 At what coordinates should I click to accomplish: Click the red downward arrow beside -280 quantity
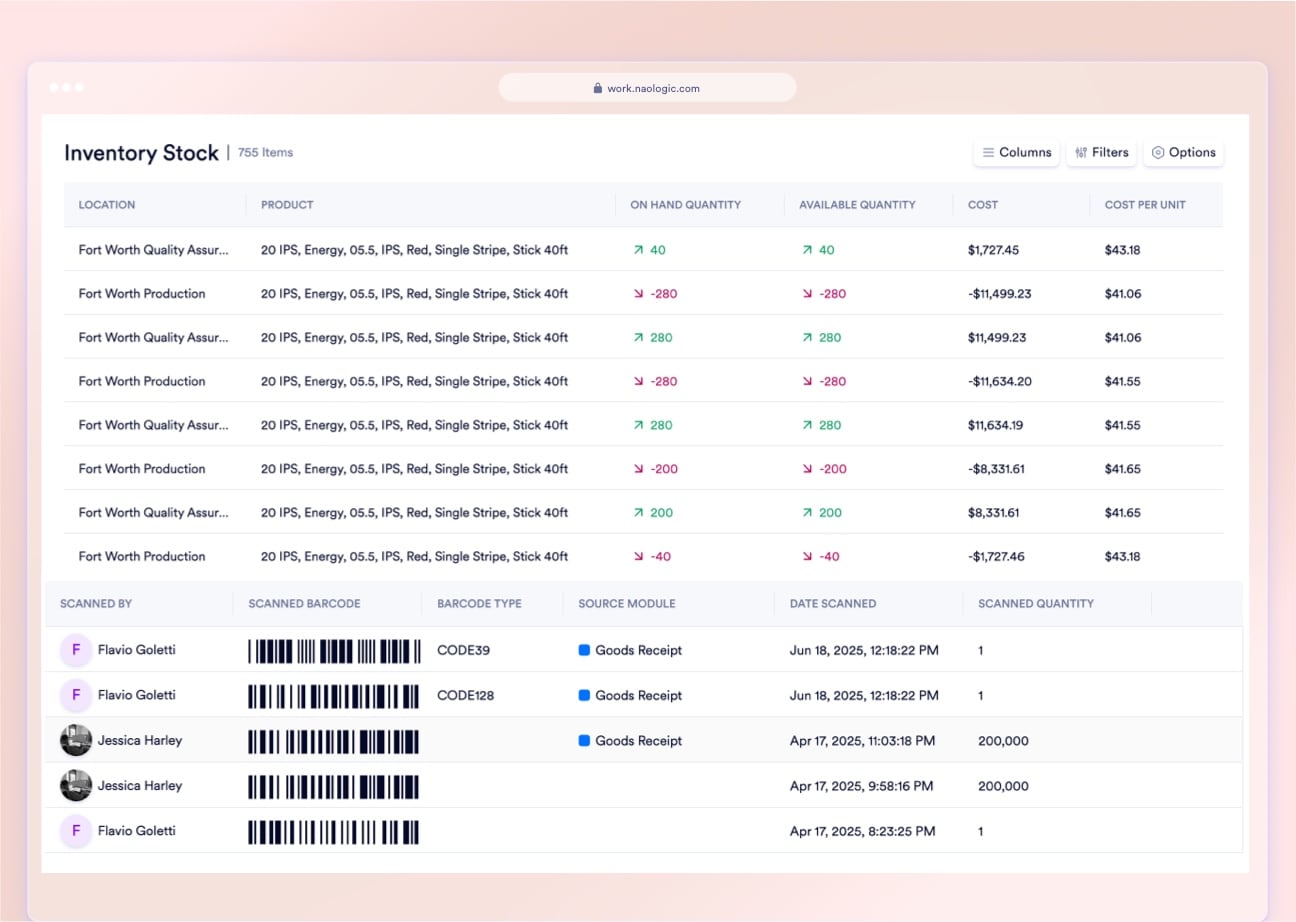pyautogui.click(x=640, y=293)
